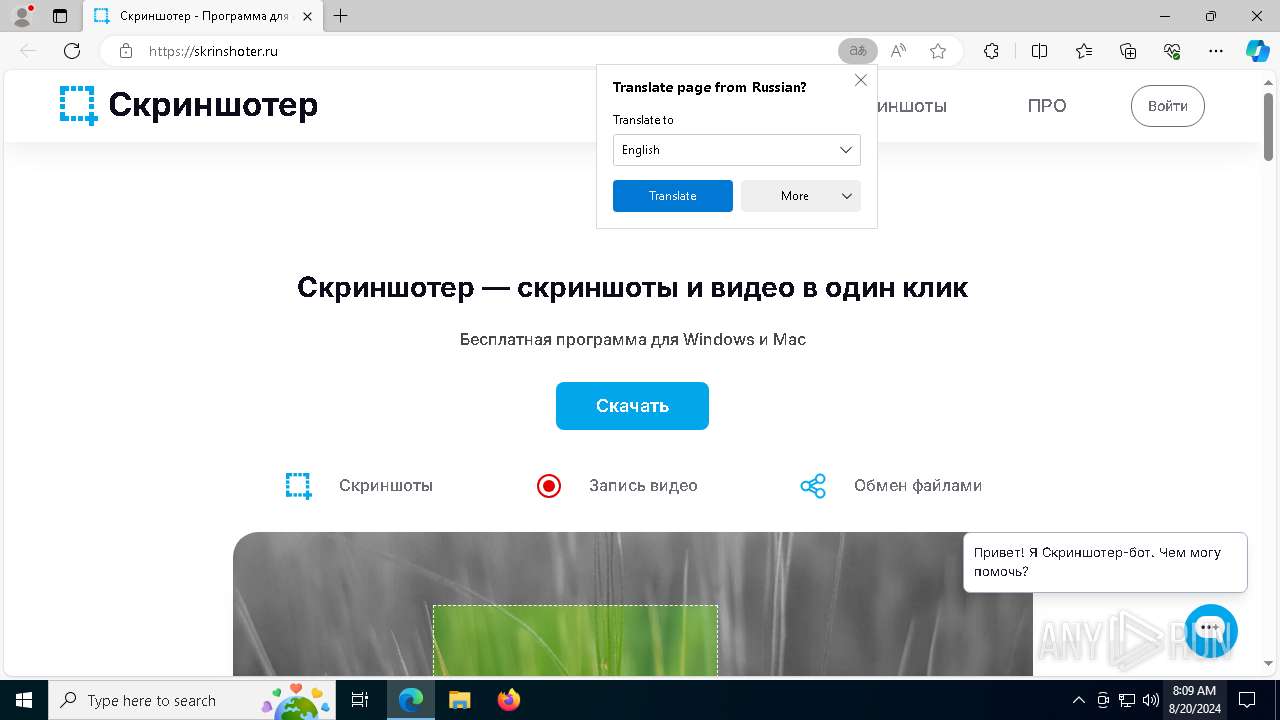Click the Скриншотер logo
The width and height of the screenshot is (1280, 720).
[188, 105]
